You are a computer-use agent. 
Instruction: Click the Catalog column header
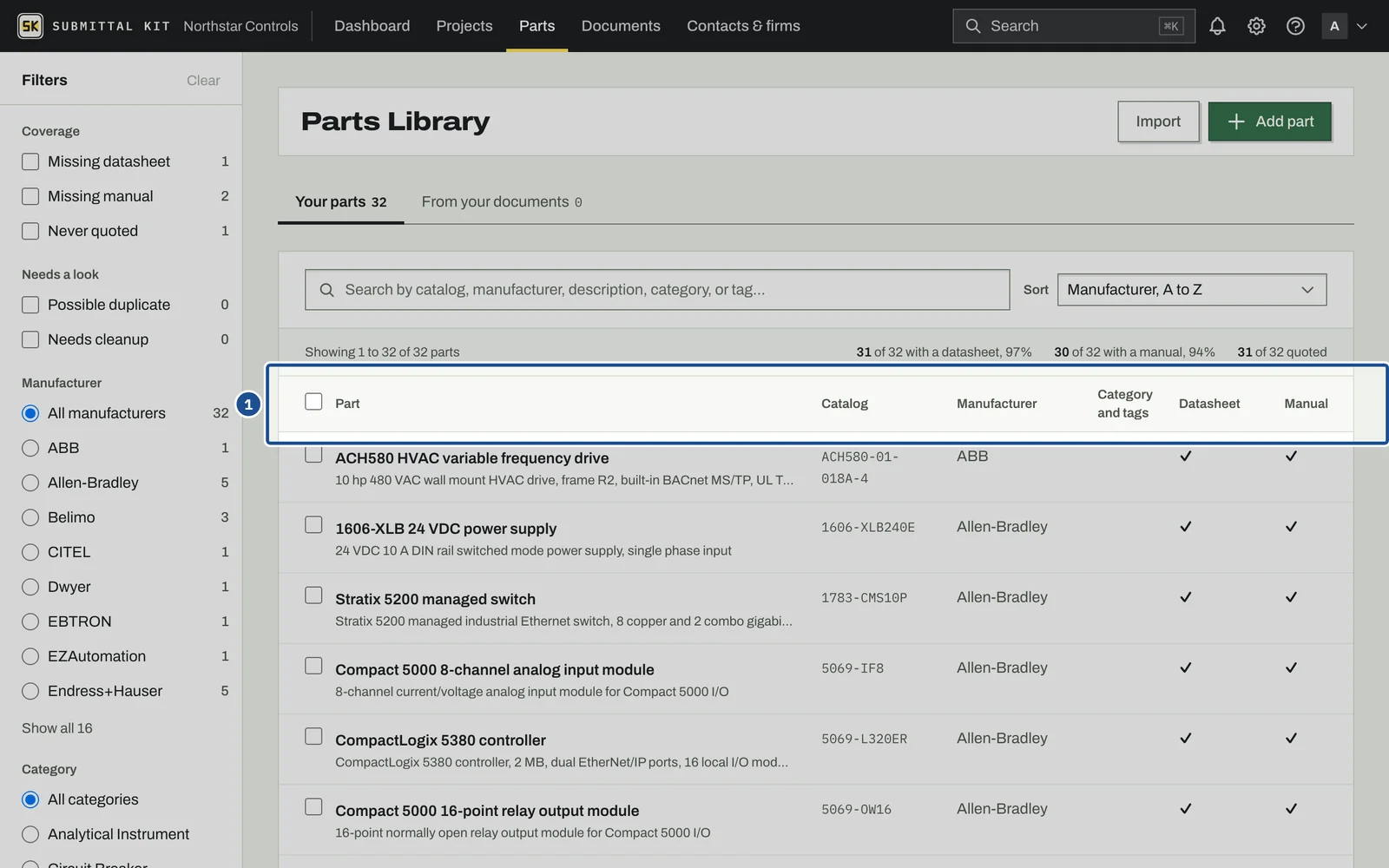[x=844, y=404]
